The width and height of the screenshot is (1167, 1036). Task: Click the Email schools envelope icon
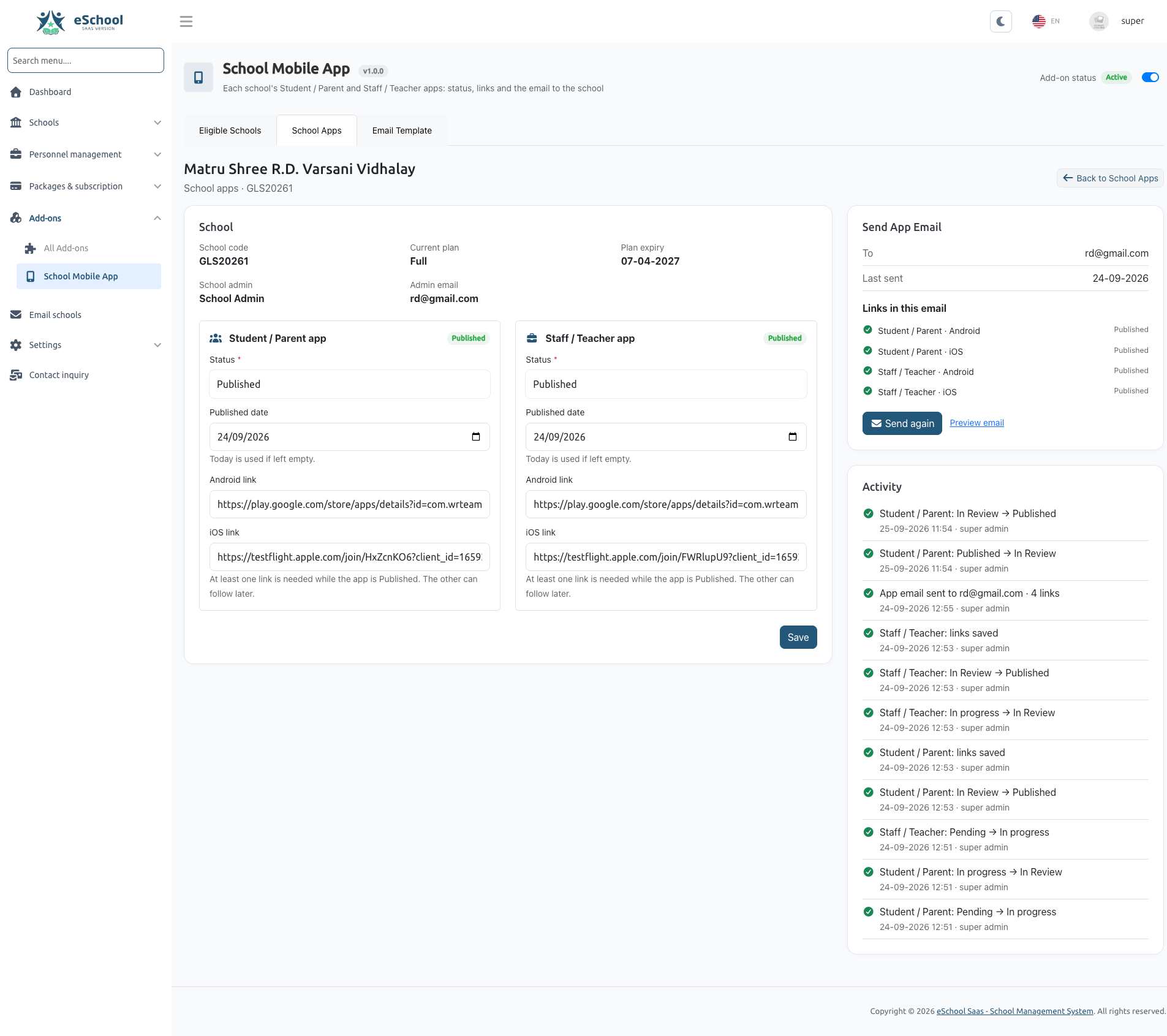(16, 315)
